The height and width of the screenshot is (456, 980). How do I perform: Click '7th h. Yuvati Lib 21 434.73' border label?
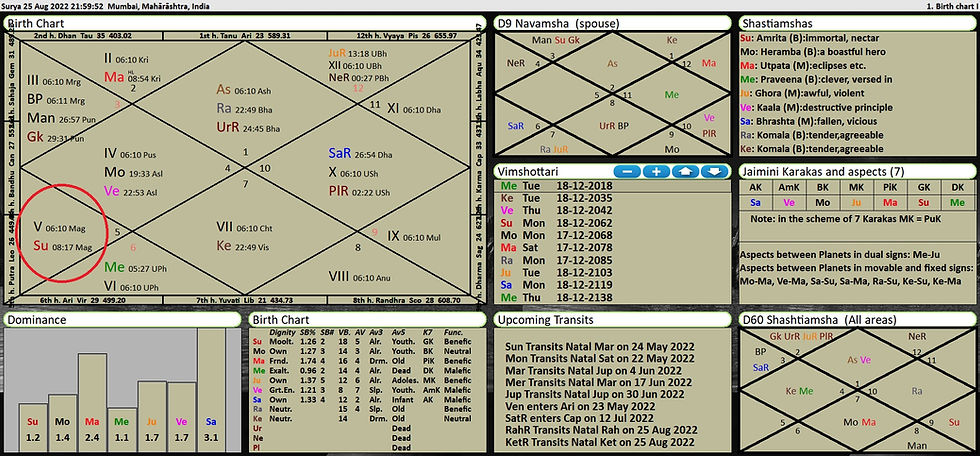[245, 300]
